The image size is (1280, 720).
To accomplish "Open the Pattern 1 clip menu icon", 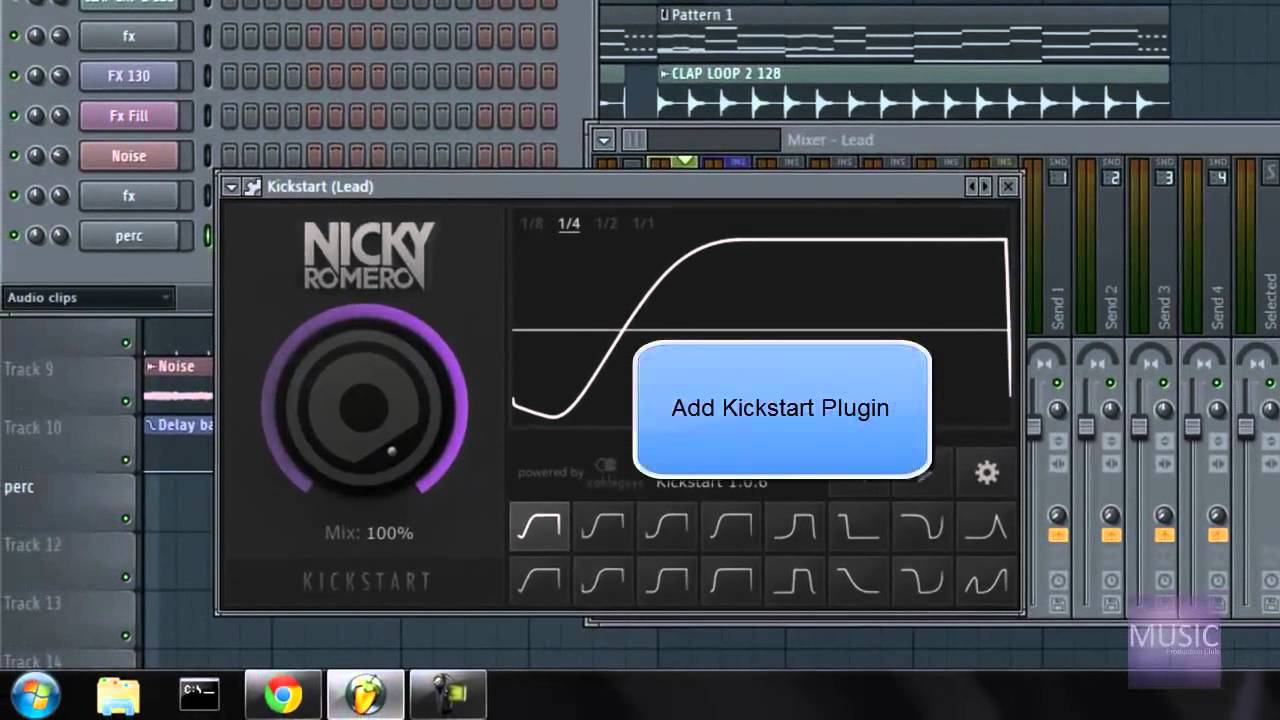I will [664, 15].
